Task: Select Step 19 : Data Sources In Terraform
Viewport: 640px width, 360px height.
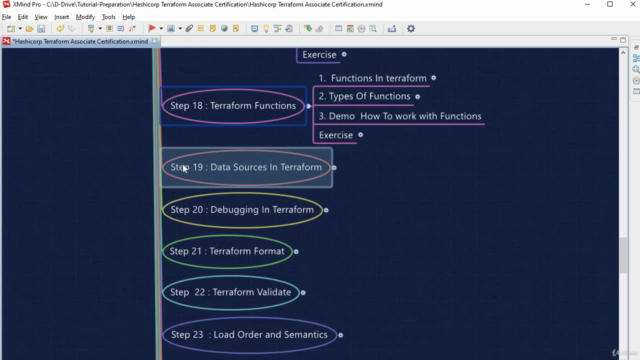Action: pyautogui.click(x=246, y=167)
